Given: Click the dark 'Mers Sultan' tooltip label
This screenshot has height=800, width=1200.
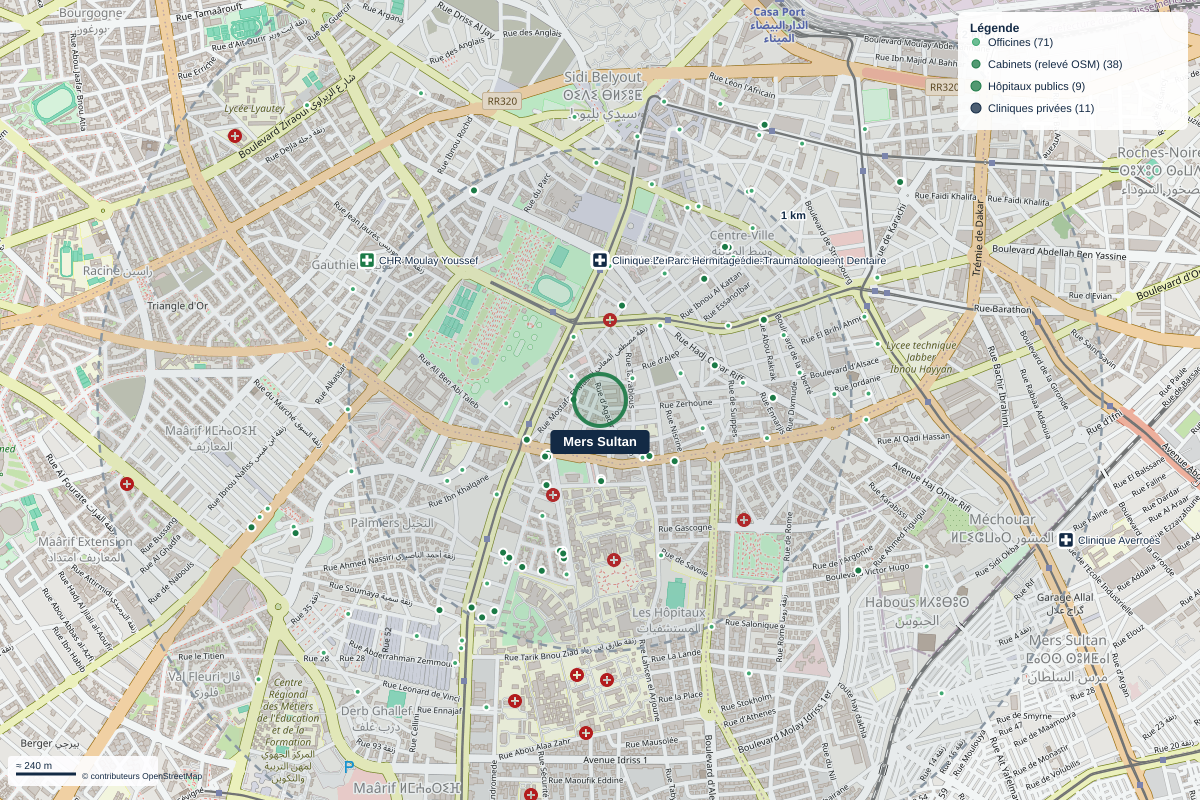Looking at the screenshot, I should (x=600, y=442).
